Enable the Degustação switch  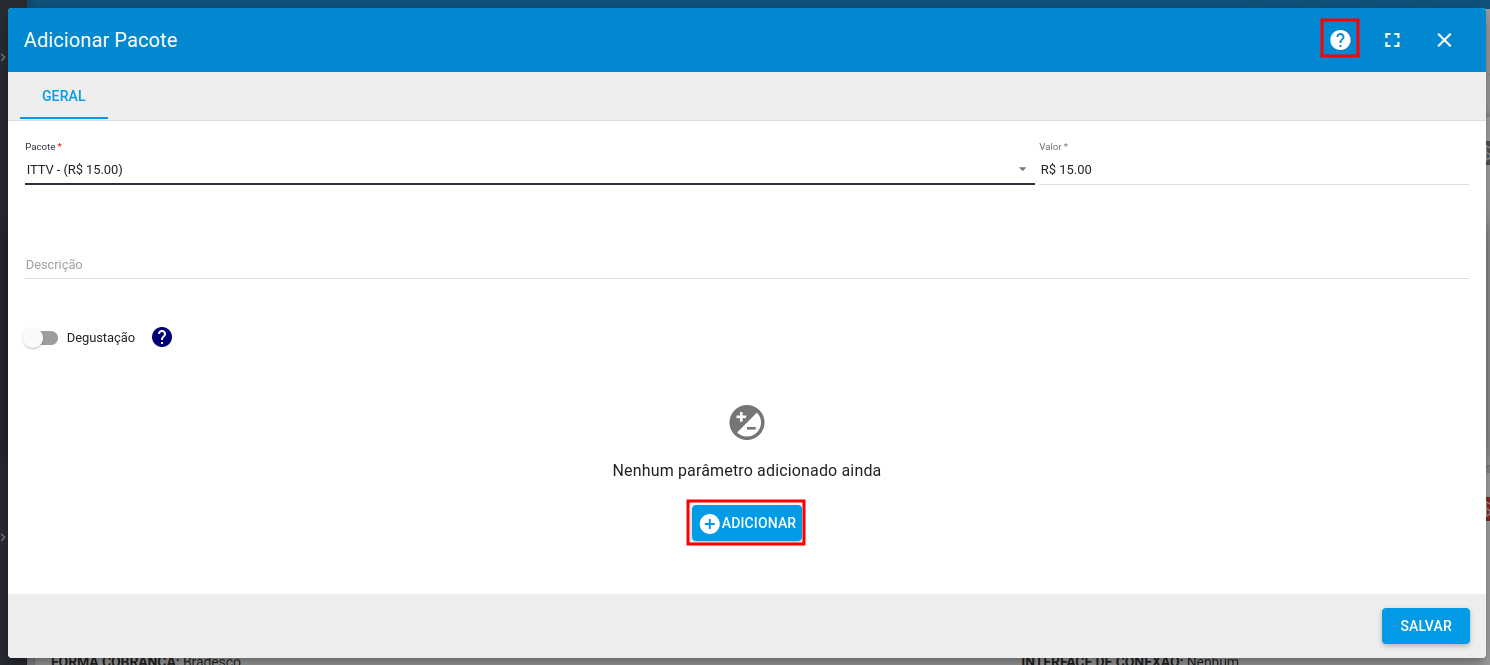[x=41, y=338]
